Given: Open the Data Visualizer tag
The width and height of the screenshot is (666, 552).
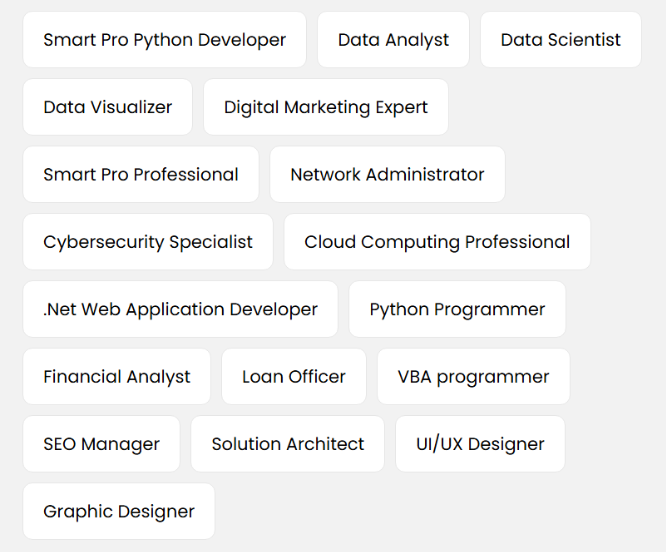Looking at the screenshot, I should [107, 107].
